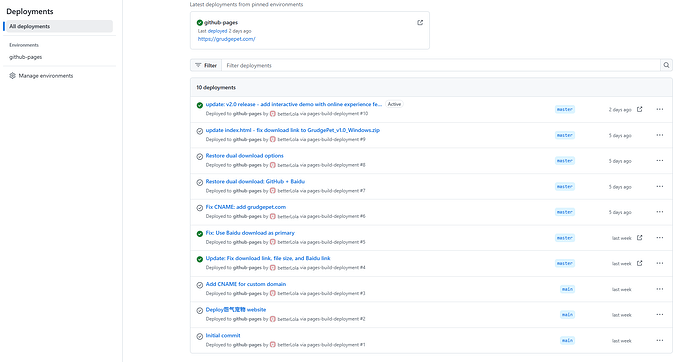This screenshot has width=690, height=362.
Task: Open 'update: v2.0 release' deployment link
Action: click(x=294, y=104)
